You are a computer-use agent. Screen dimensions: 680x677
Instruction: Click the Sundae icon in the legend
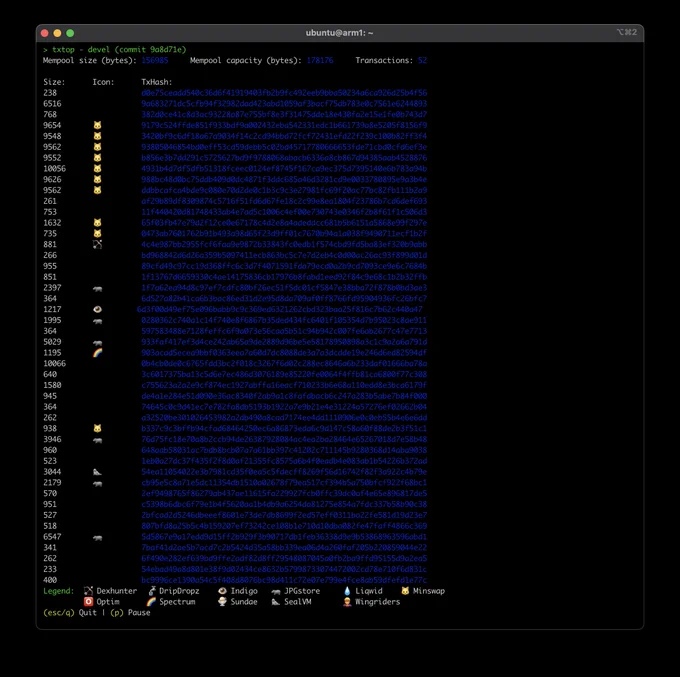[222, 602]
